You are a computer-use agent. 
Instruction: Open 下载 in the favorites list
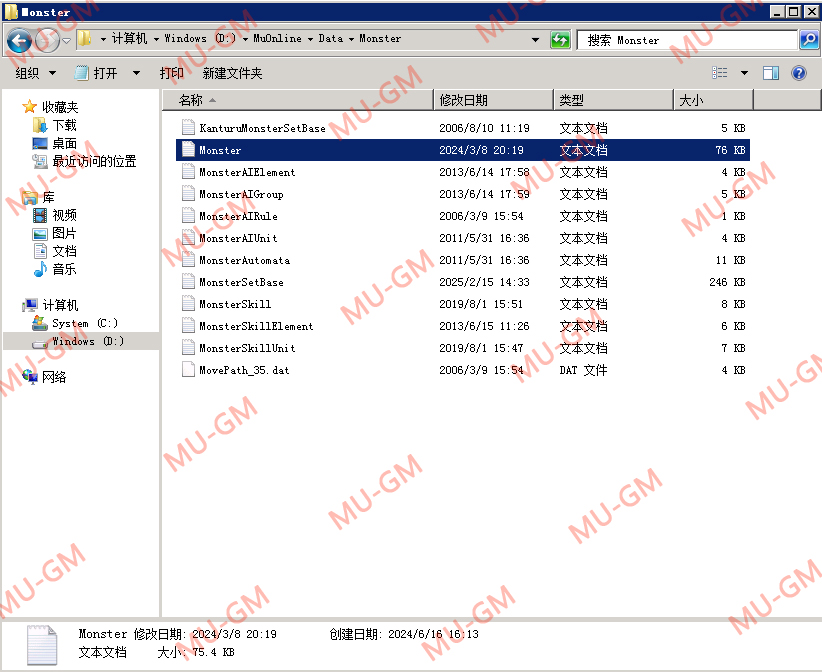coord(64,125)
